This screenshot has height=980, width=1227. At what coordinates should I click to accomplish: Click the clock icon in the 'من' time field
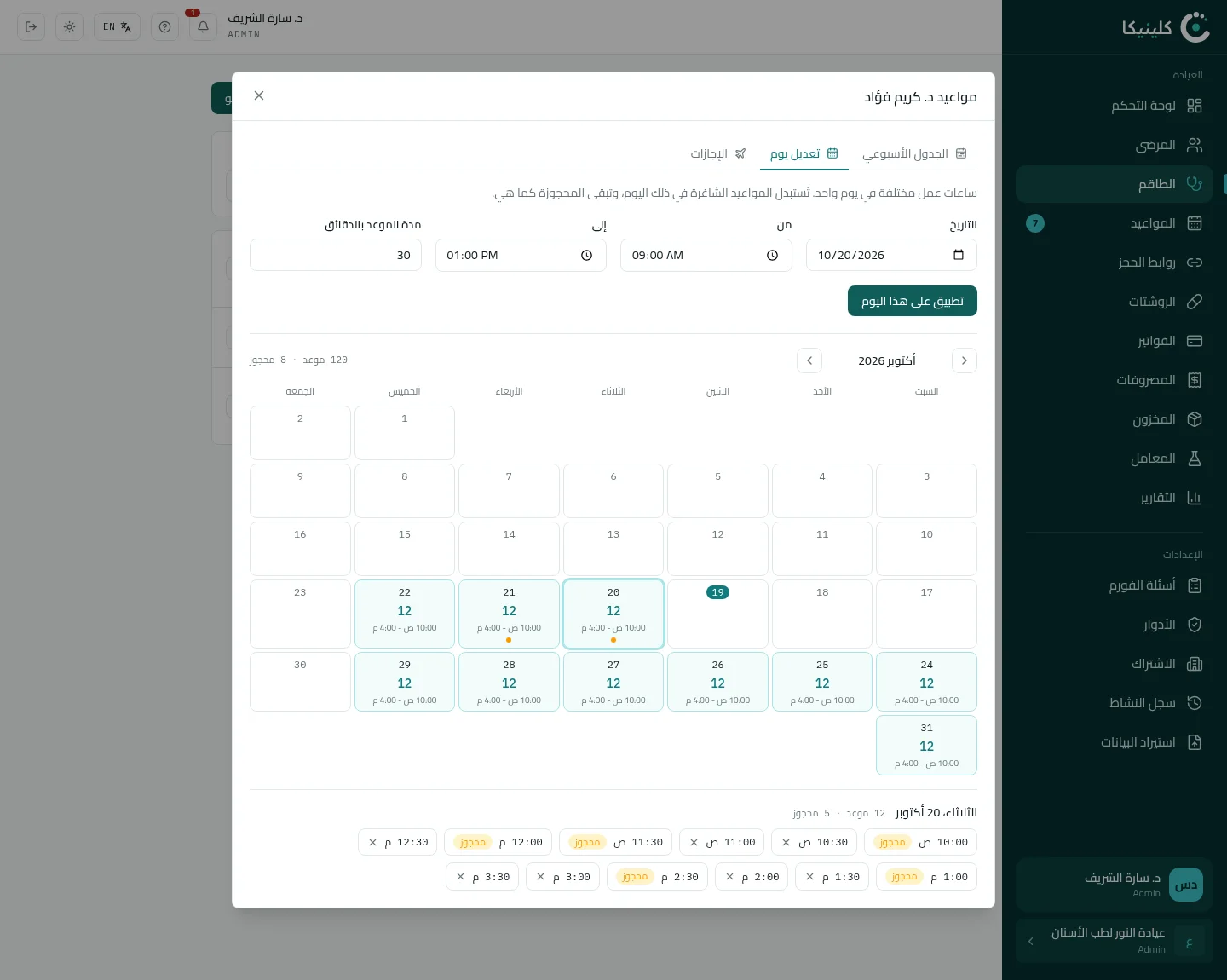772,255
